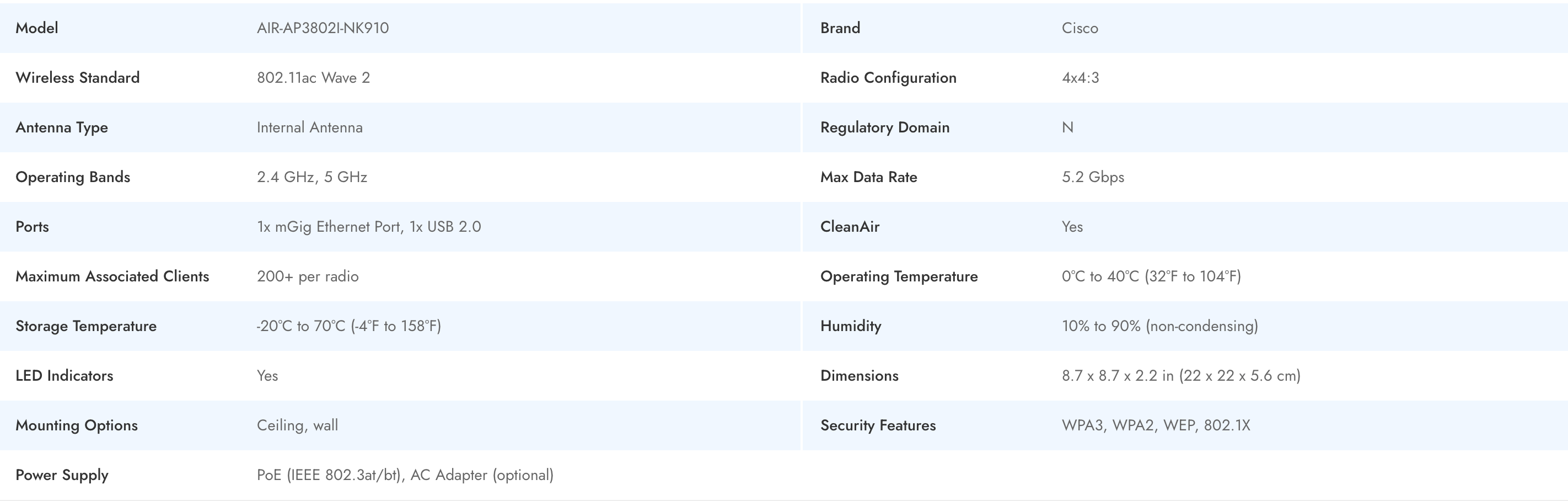Select the Radio Configuration label
The width and height of the screenshot is (1568, 501).
point(888,77)
